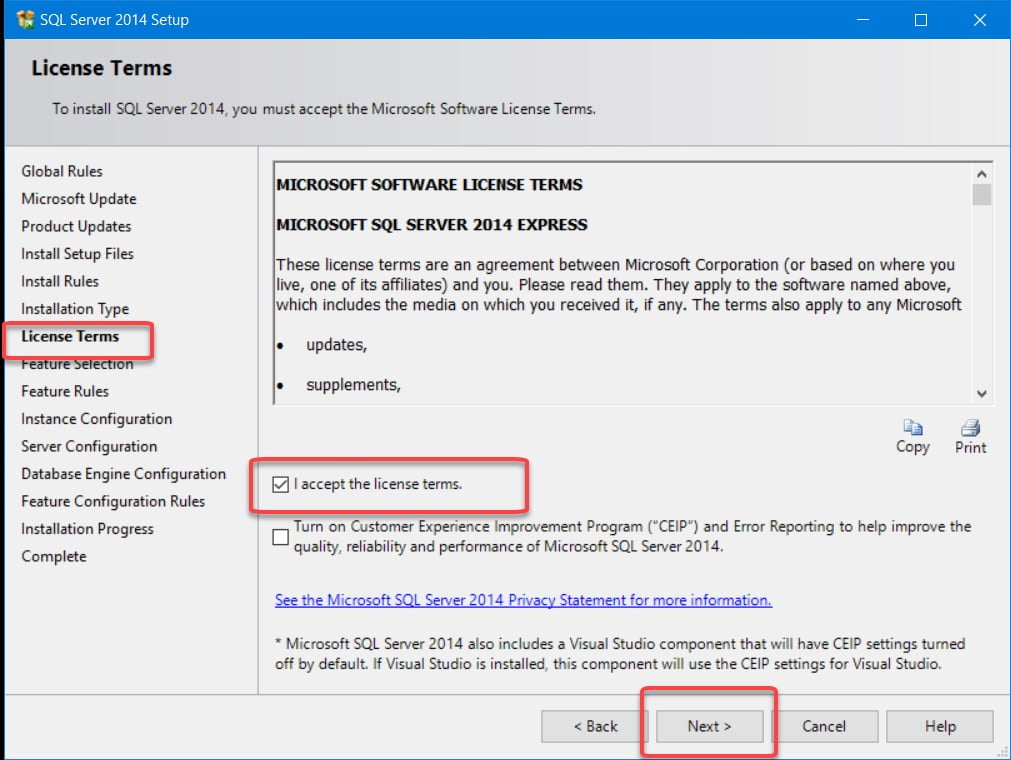
Task: Click the 'MICROSOFT SQL SERVER 2014 EXPRESS' heading
Action: pyautogui.click(x=432, y=225)
